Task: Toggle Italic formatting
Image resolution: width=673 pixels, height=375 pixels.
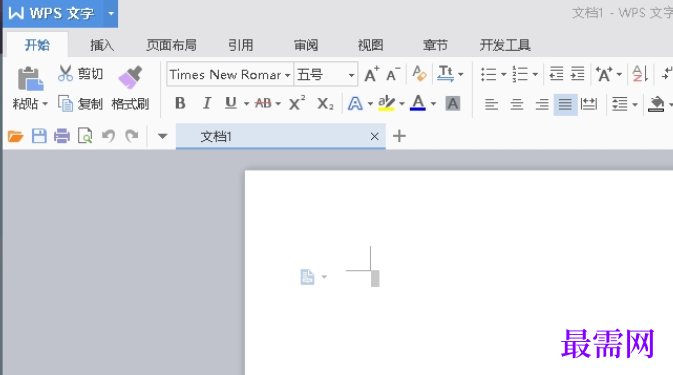Action: pos(207,103)
